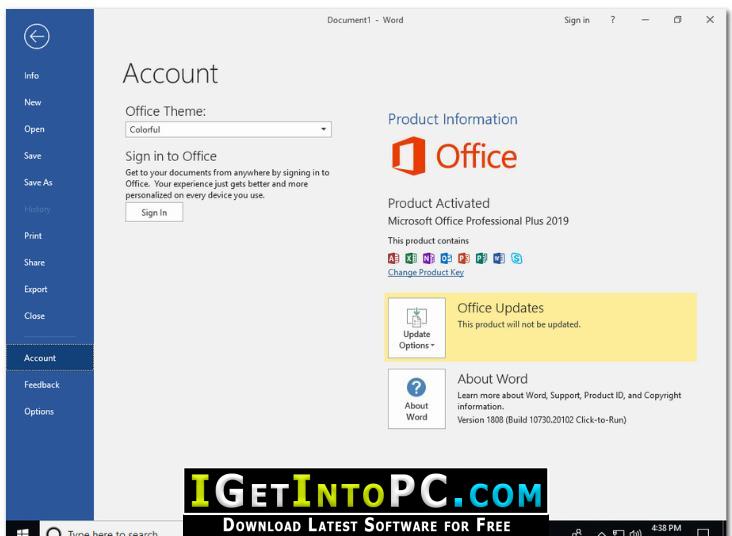The height and width of the screenshot is (536, 732).
Task: Click the Access product icon
Action: tap(394, 258)
